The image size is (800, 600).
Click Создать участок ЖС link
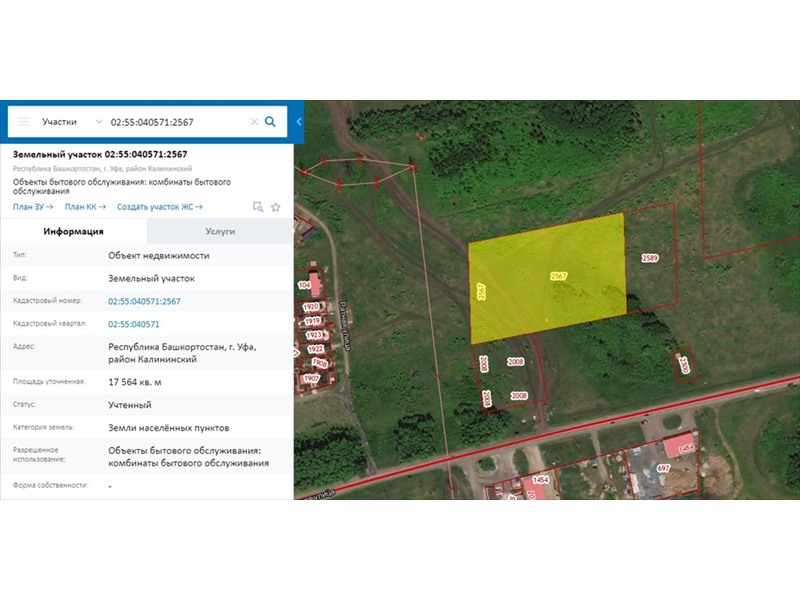point(160,207)
